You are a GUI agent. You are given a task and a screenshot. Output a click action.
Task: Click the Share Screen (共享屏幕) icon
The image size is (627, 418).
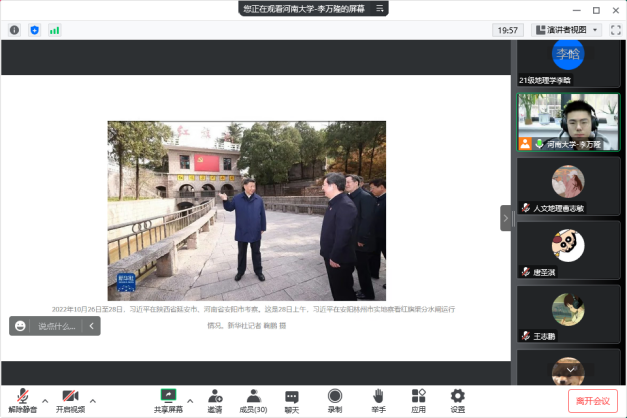[168, 397]
